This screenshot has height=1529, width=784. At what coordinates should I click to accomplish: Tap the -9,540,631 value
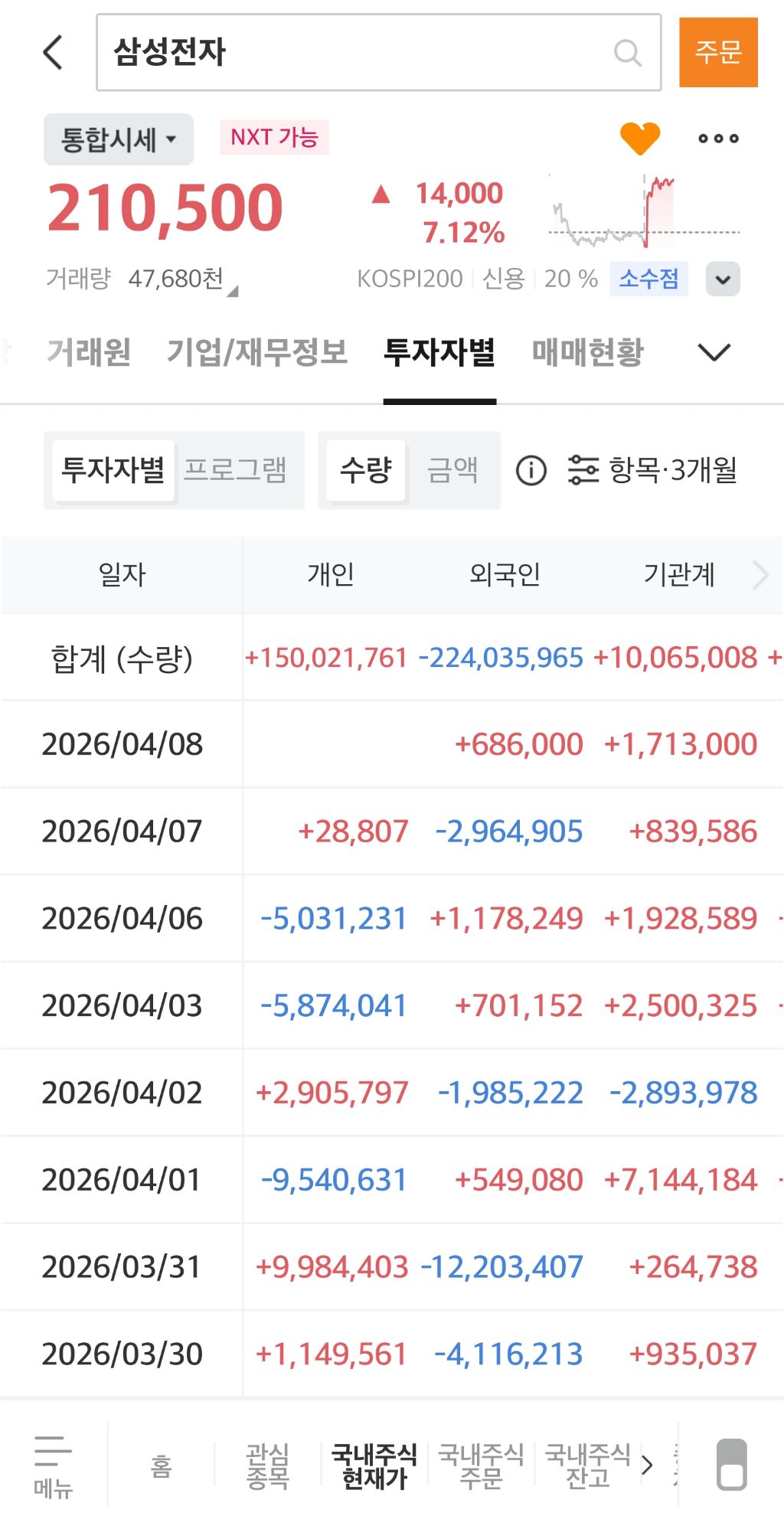coord(334,1180)
